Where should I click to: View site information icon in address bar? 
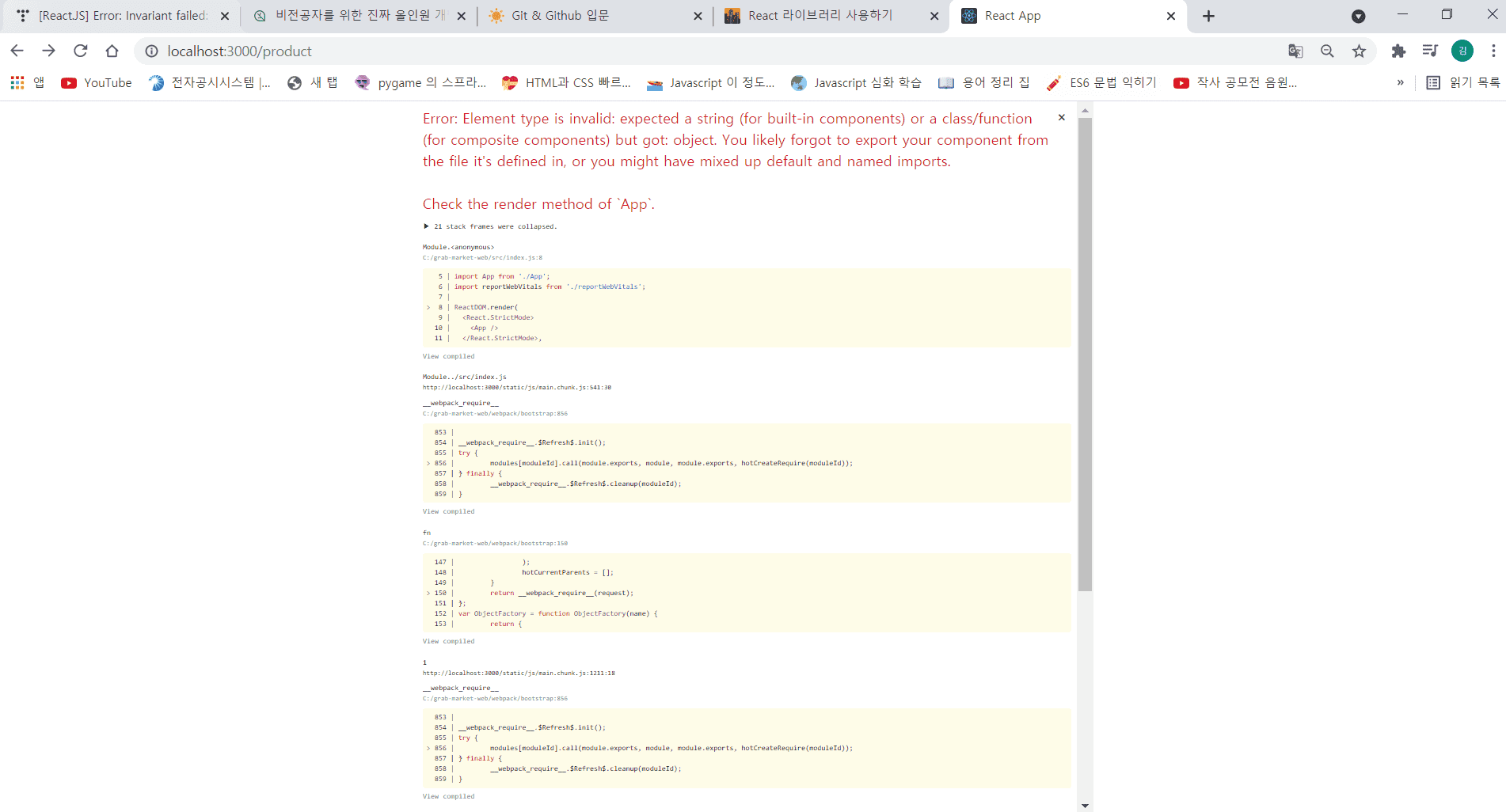pyautogui.click(x=151, y=51)
